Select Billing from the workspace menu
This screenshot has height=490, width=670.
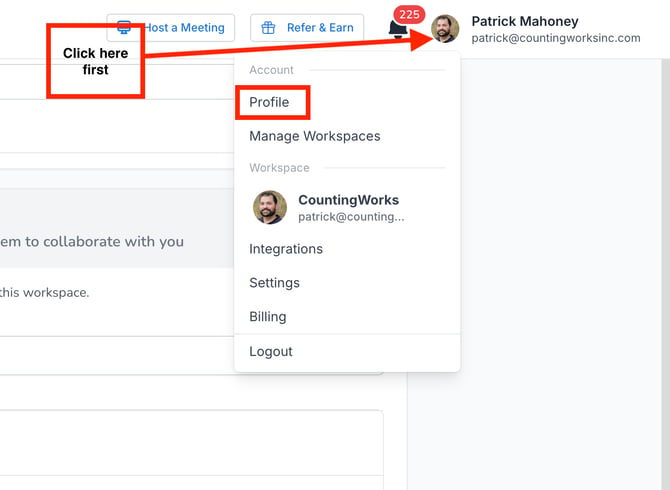268,317
